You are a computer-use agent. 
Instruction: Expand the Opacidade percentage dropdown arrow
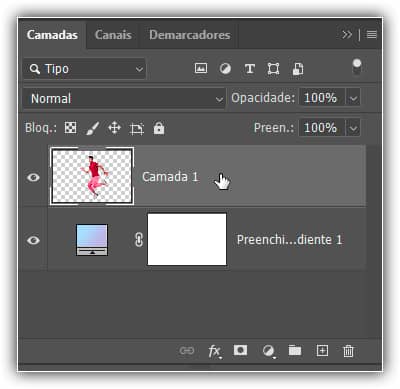(353, 98)
